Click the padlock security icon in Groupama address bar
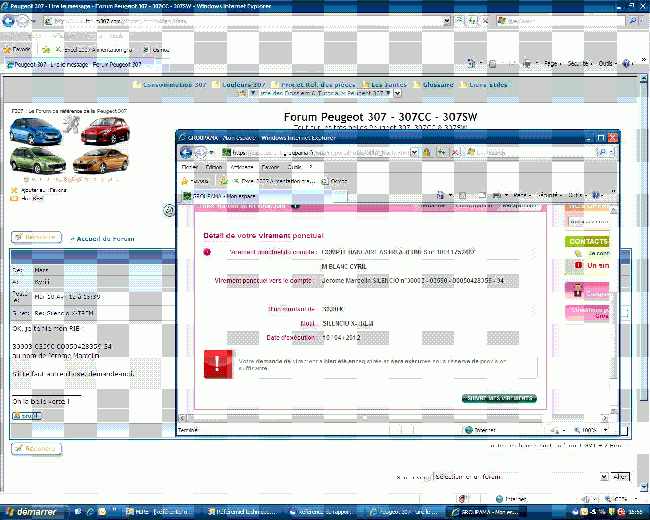The image size is (650, 520). click(x=427, y=153)
